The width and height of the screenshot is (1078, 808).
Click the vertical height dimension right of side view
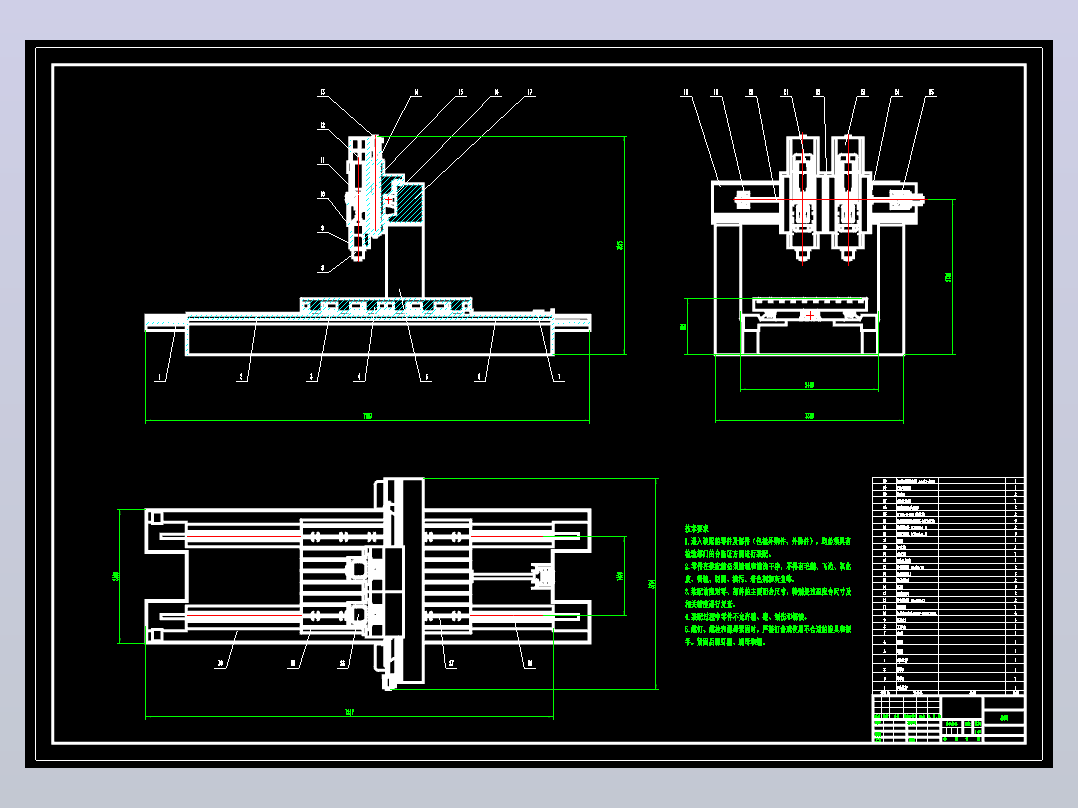[x=622, y=245]
